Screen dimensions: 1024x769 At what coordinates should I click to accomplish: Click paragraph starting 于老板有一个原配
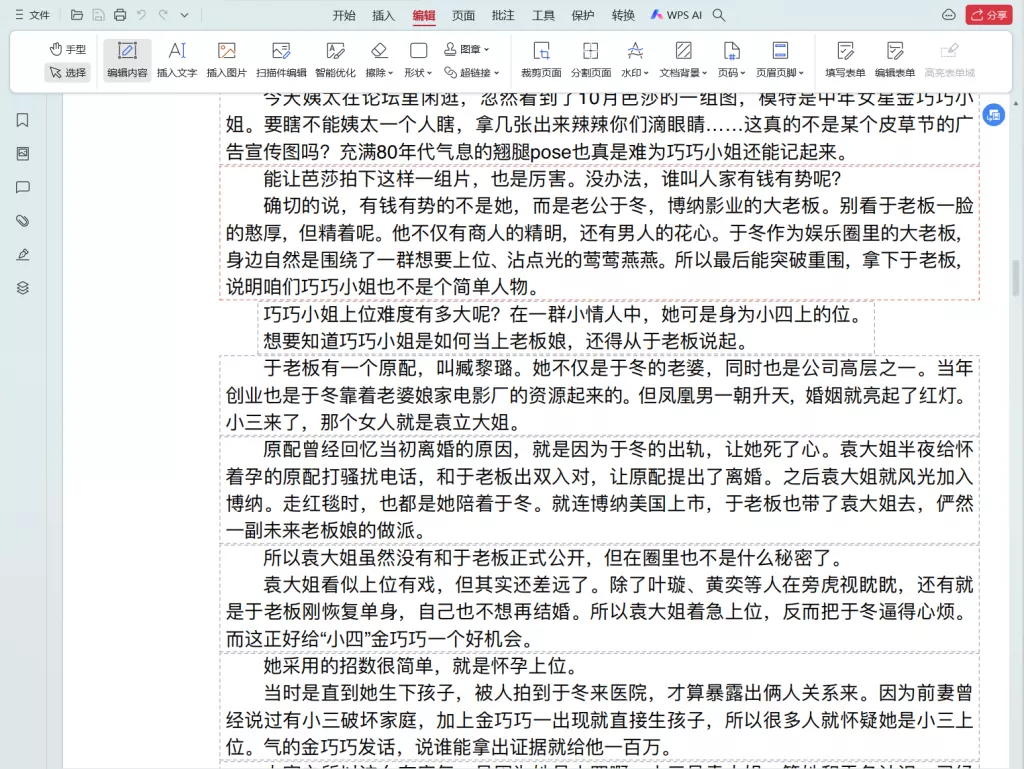click(x=600, y=395)
